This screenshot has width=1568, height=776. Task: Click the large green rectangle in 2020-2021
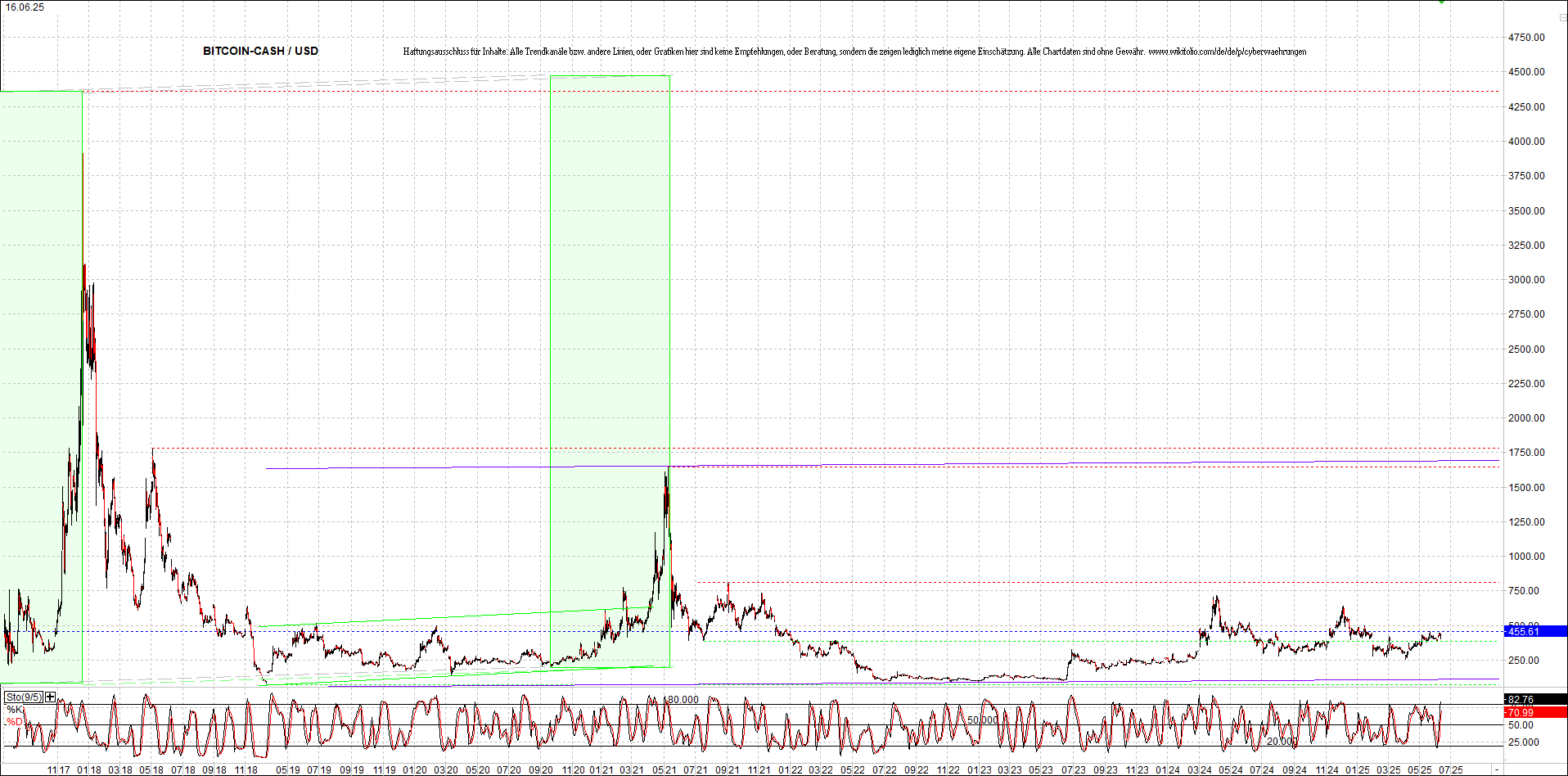(x=610, y=327)
